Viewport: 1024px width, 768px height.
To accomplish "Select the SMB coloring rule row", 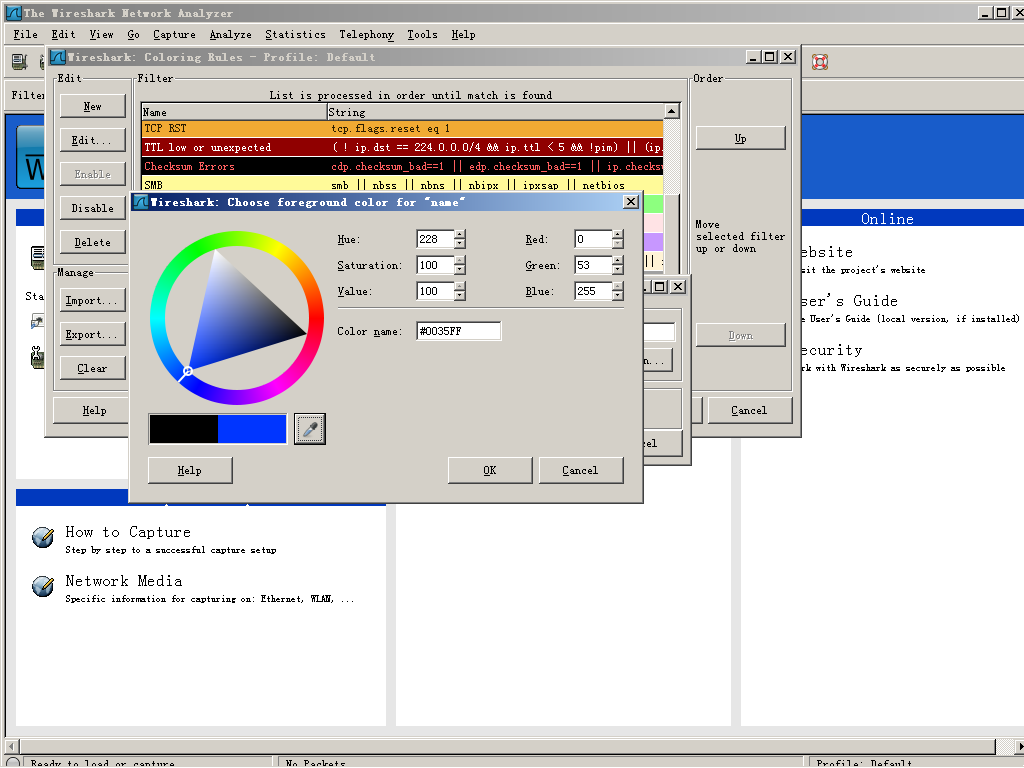I will coord(402,185).
